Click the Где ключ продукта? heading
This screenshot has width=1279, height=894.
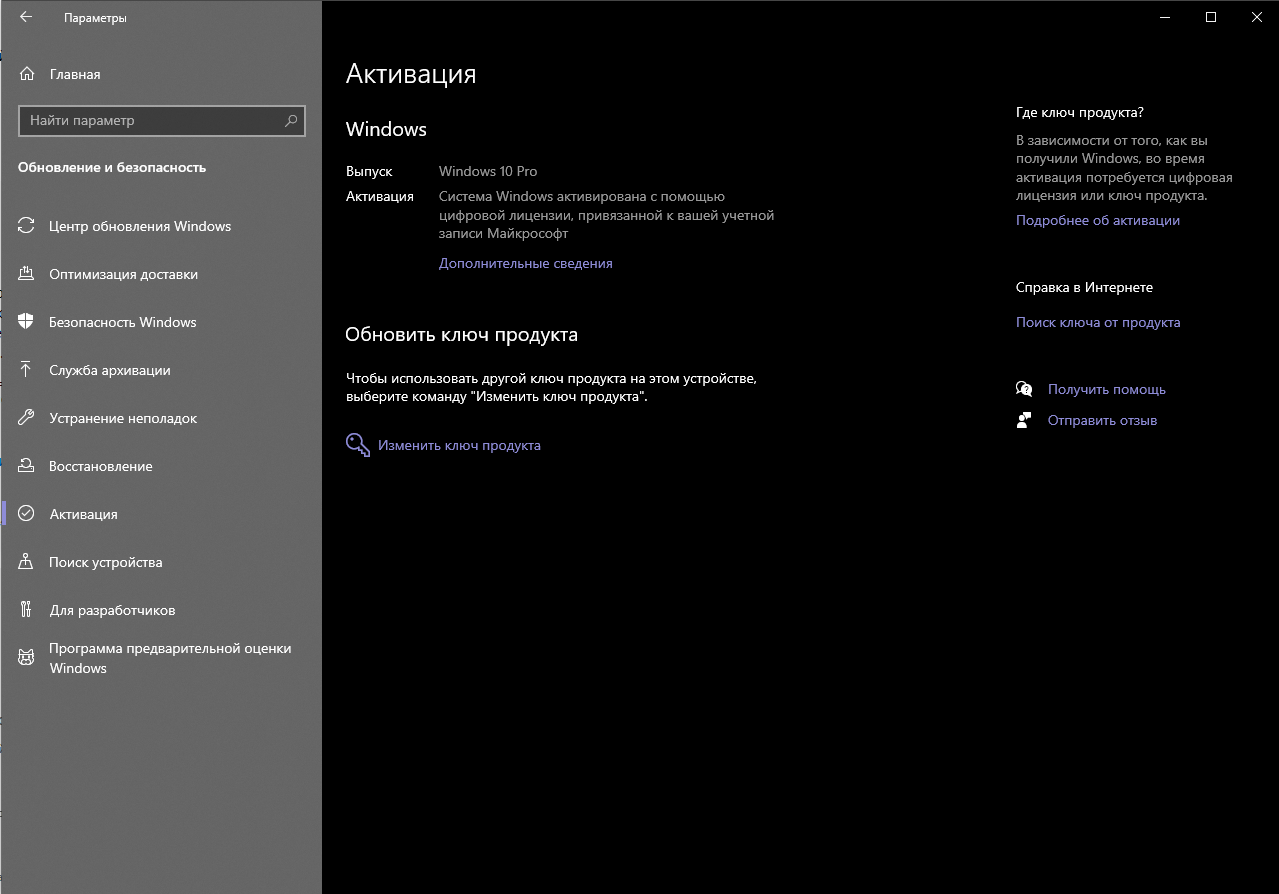point(1080,113)
